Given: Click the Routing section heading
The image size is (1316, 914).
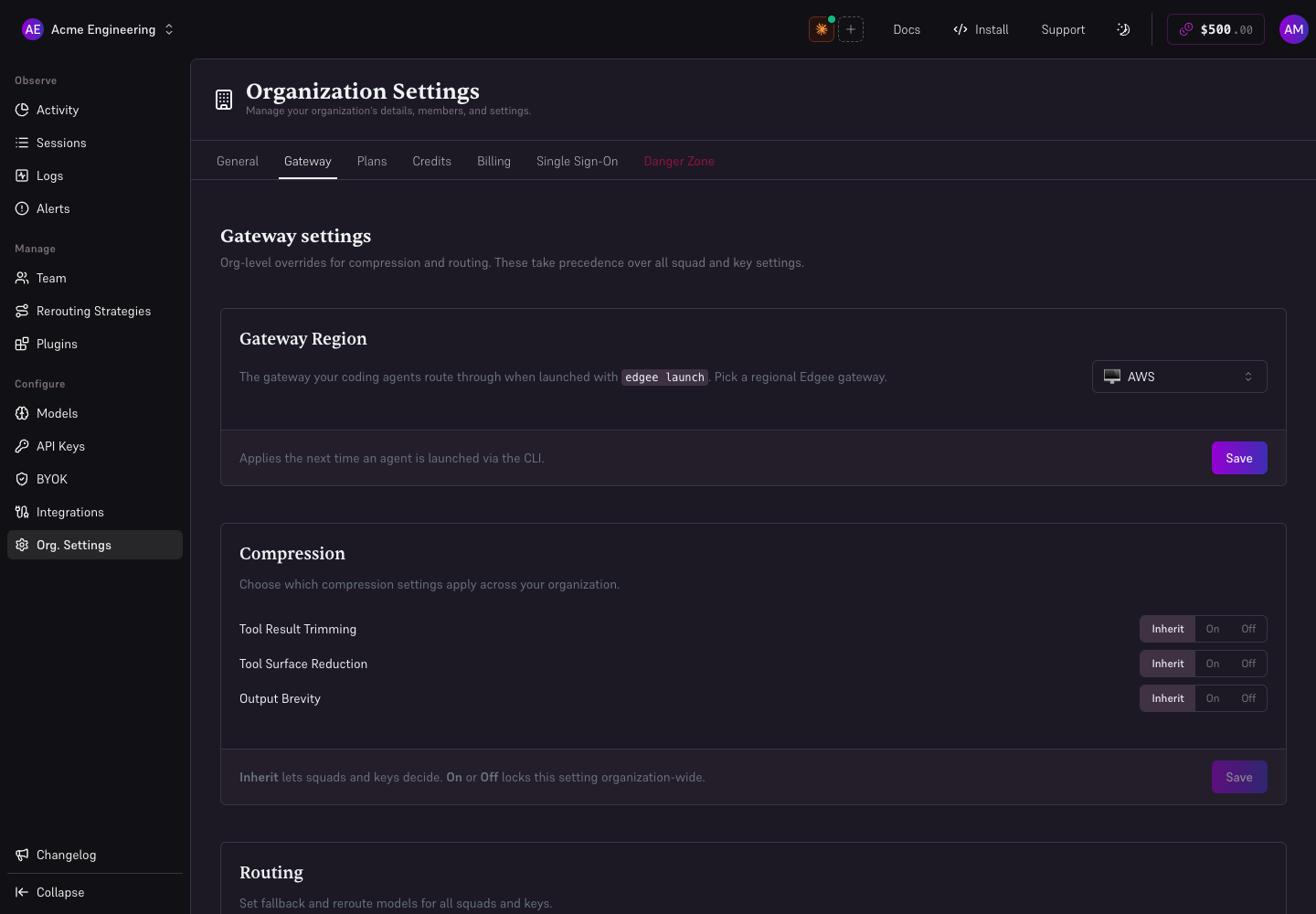Looking at the screenshot, I should coord(271,873).
